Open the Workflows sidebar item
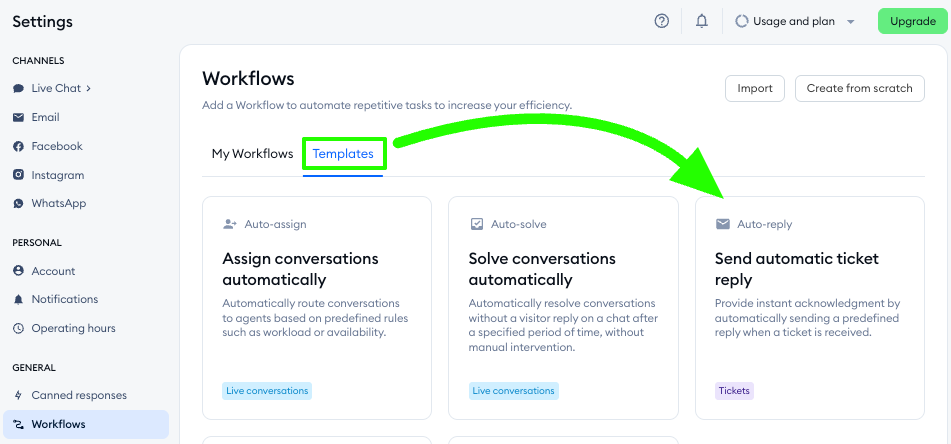 (58, 424)
